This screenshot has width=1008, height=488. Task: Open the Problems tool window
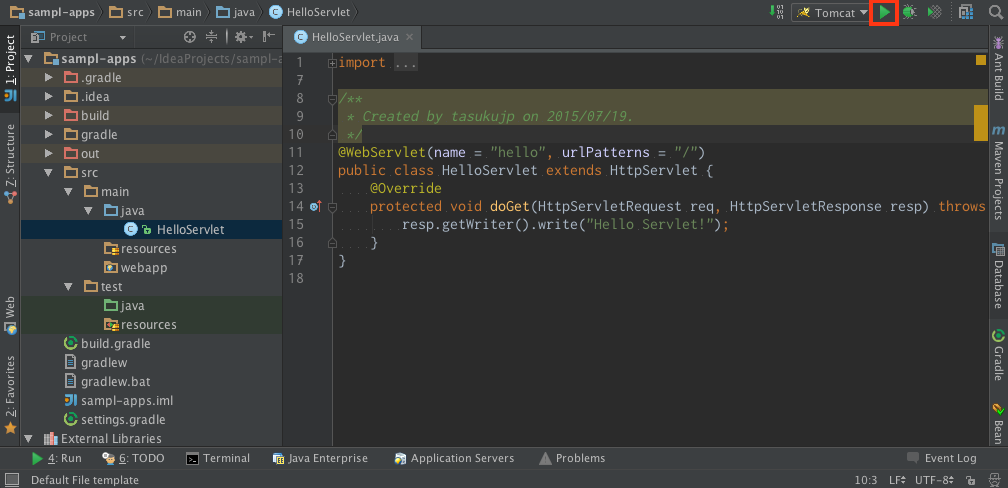[572, 458]
